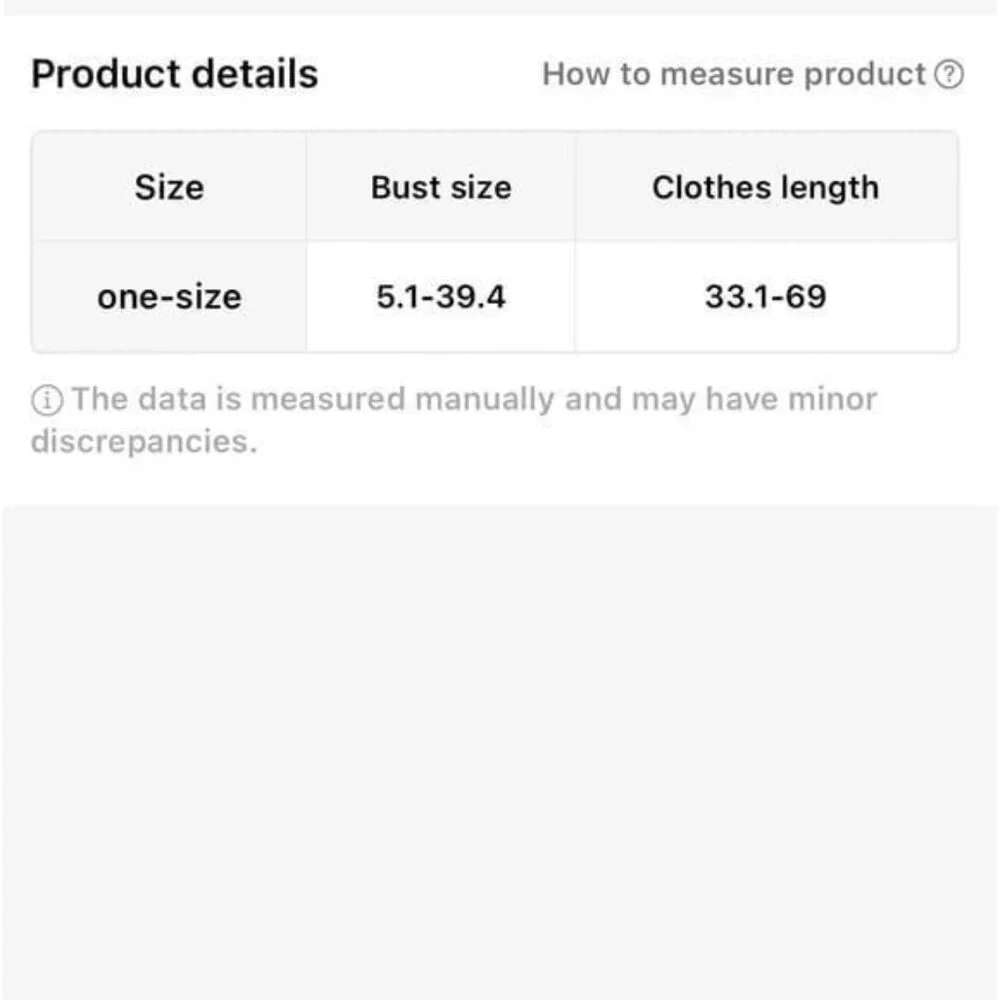
Task: Select the Clothes length column header
Action: click(765, 187)
